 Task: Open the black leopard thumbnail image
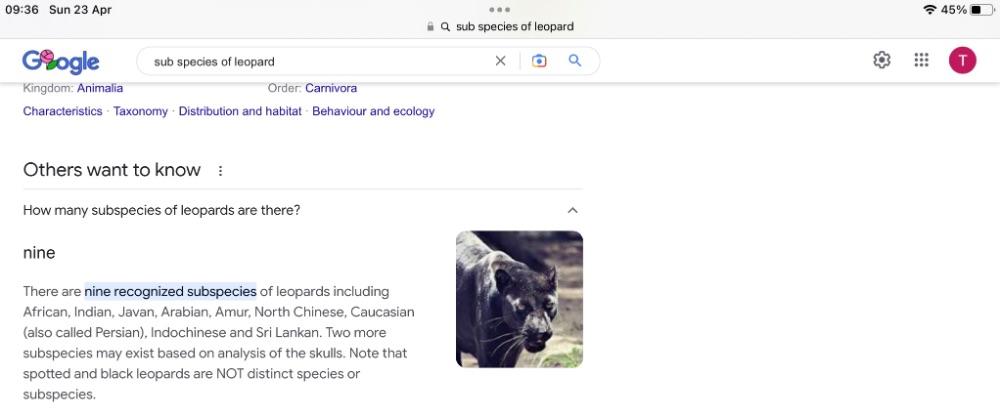click(x=519, y=299)
